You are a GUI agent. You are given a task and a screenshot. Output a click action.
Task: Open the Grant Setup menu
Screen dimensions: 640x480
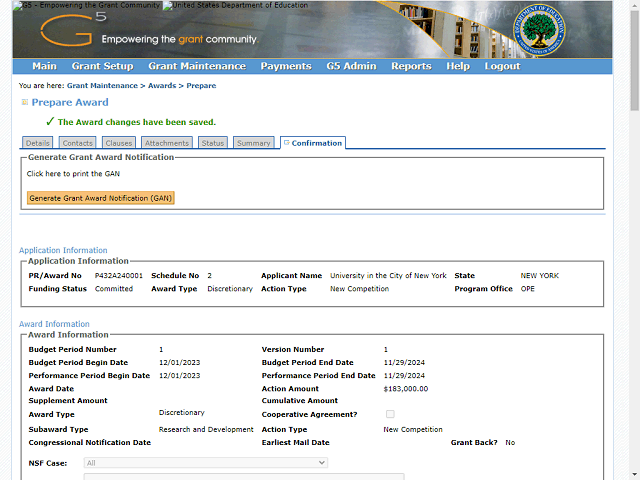click(x=102, y=66)
